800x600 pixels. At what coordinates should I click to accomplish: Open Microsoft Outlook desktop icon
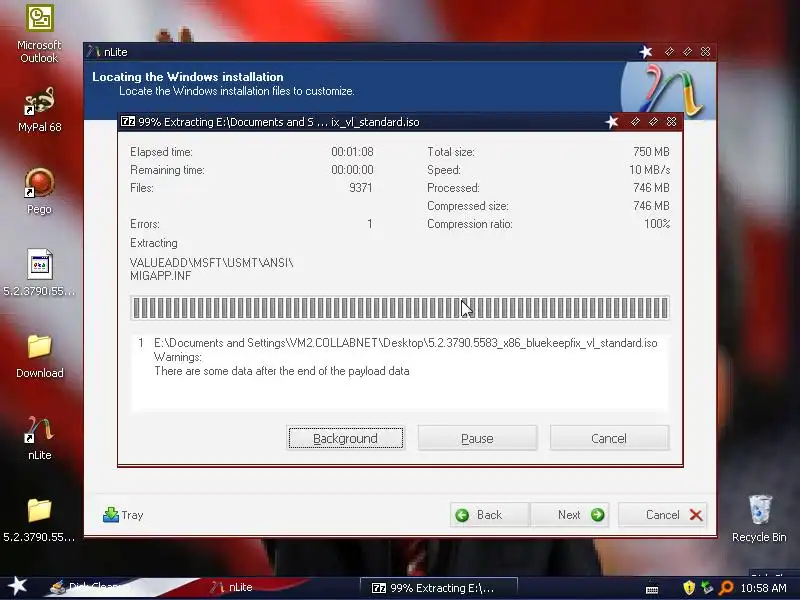pyautogui.click(x=39, y=33)
